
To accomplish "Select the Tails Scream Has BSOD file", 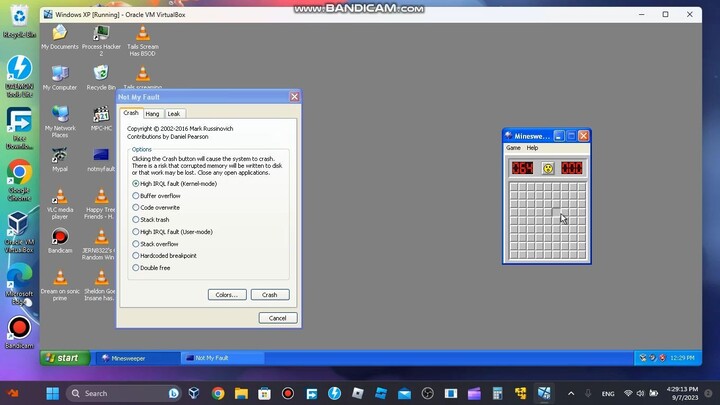I will tap(142, 40).
